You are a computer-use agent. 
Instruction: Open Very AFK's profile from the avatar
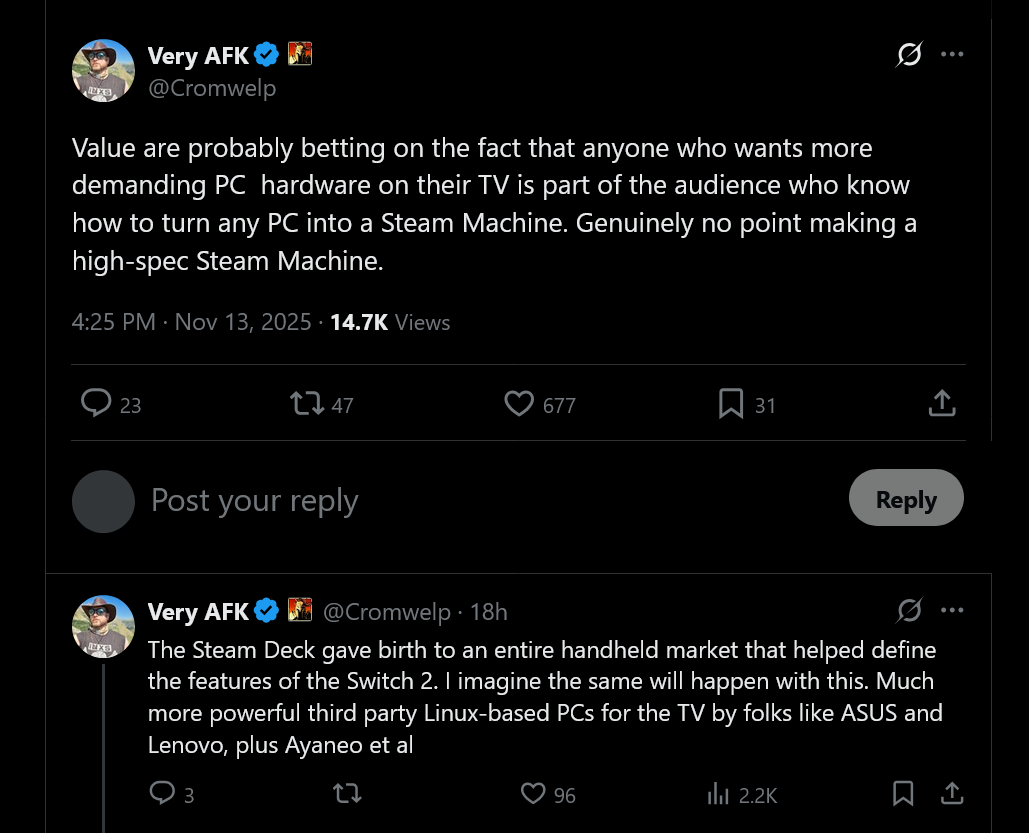click(x=103, y=70)
